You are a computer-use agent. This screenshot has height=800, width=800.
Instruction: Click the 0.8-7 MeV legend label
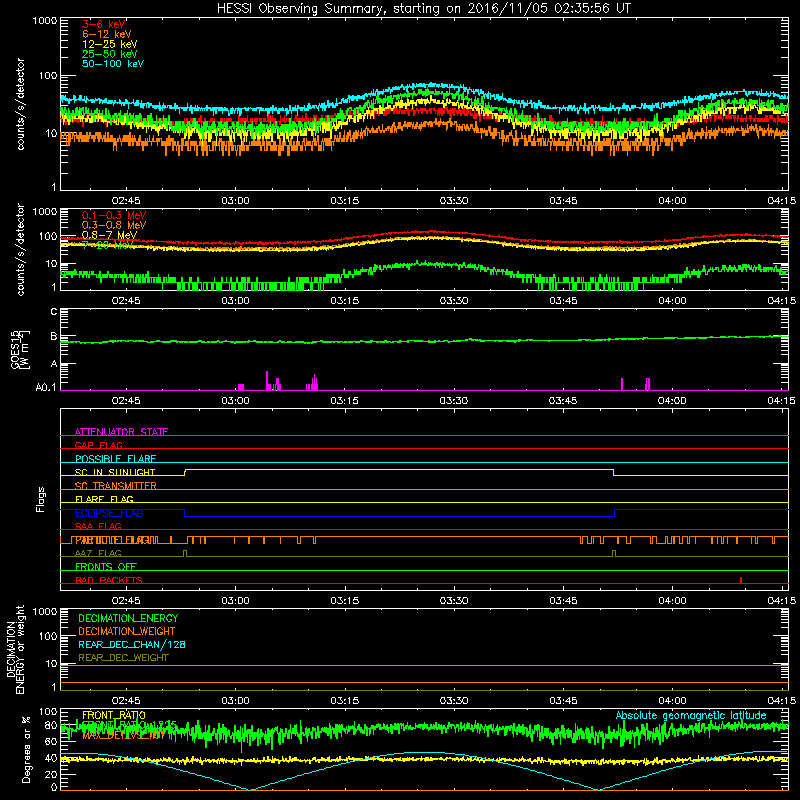(x=109, y=235)
